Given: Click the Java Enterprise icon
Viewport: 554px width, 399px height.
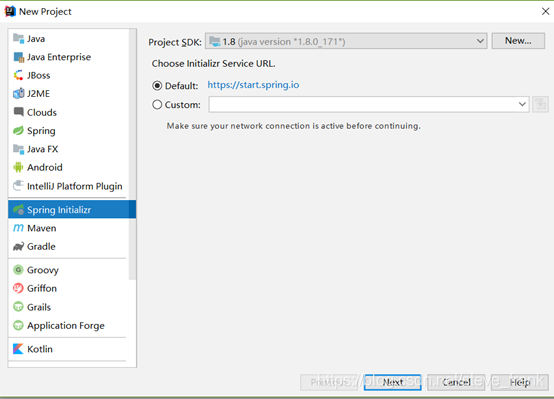Looking at the screenshot, I should pyautogui.click(x=18, y=57).
